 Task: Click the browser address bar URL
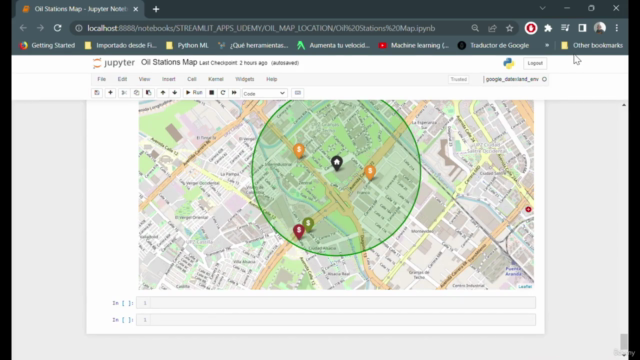[x=261, y=28]
